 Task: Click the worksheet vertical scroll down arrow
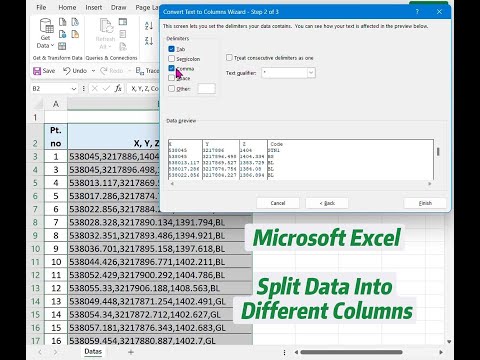coord(449,342)
